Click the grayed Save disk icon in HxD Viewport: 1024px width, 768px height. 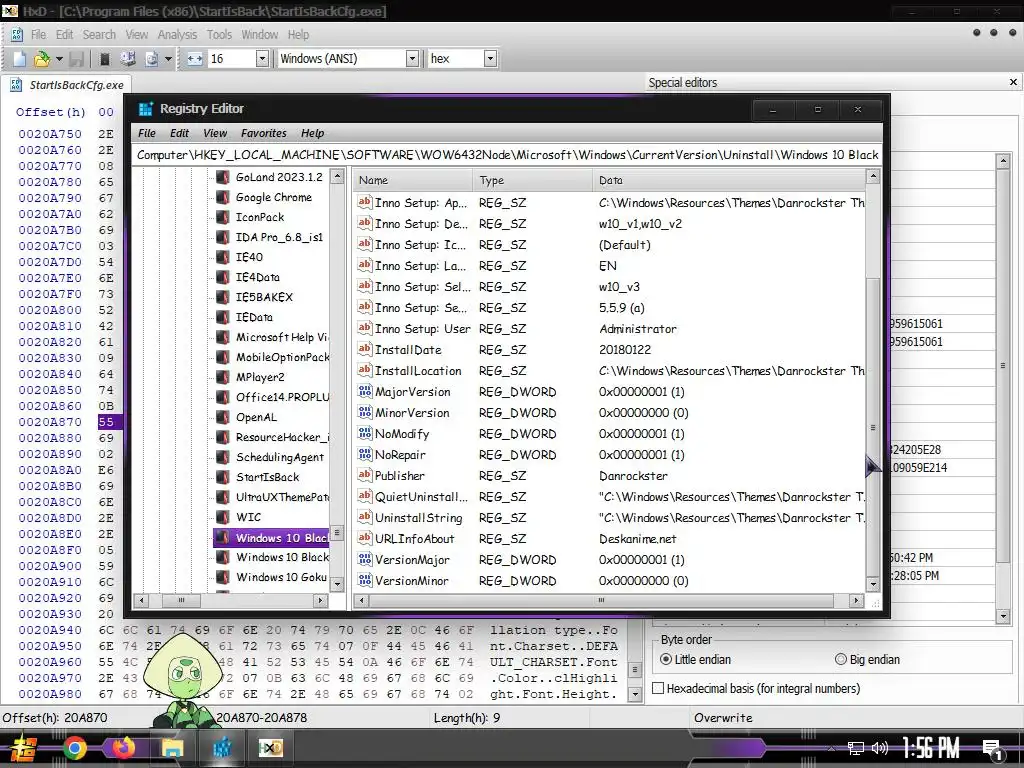pyautogui.click(x=76, y=59)
